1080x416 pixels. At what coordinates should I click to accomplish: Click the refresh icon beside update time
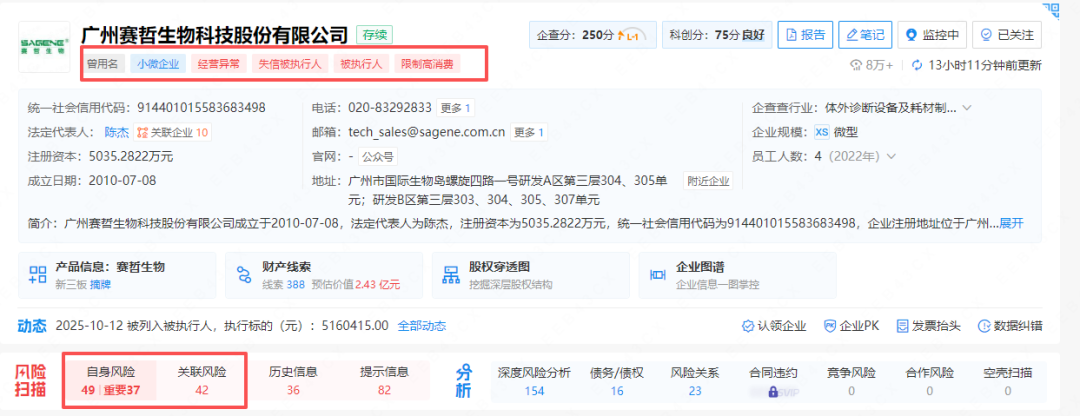917,66
